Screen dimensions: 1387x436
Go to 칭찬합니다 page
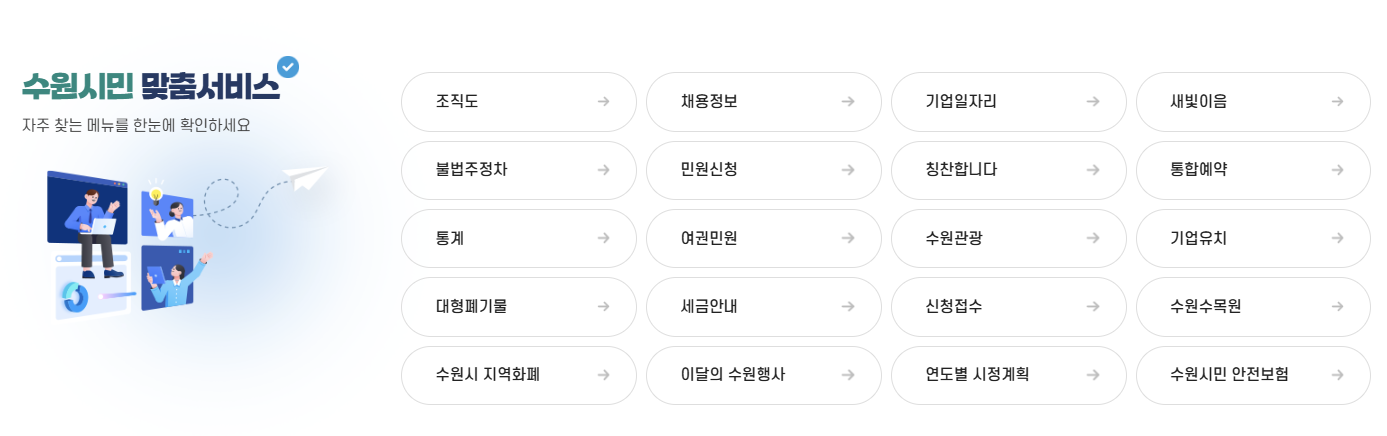(1008, 170)
